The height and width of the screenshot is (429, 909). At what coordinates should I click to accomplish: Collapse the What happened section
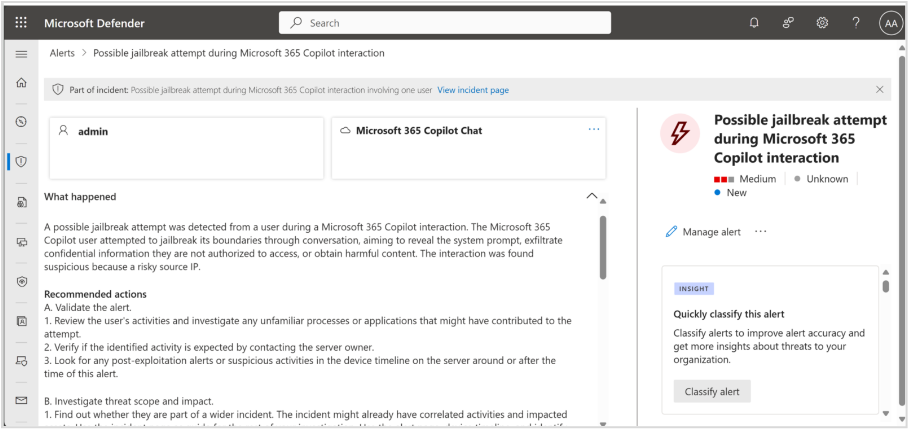pyautogui.click(x=592, y=197)
